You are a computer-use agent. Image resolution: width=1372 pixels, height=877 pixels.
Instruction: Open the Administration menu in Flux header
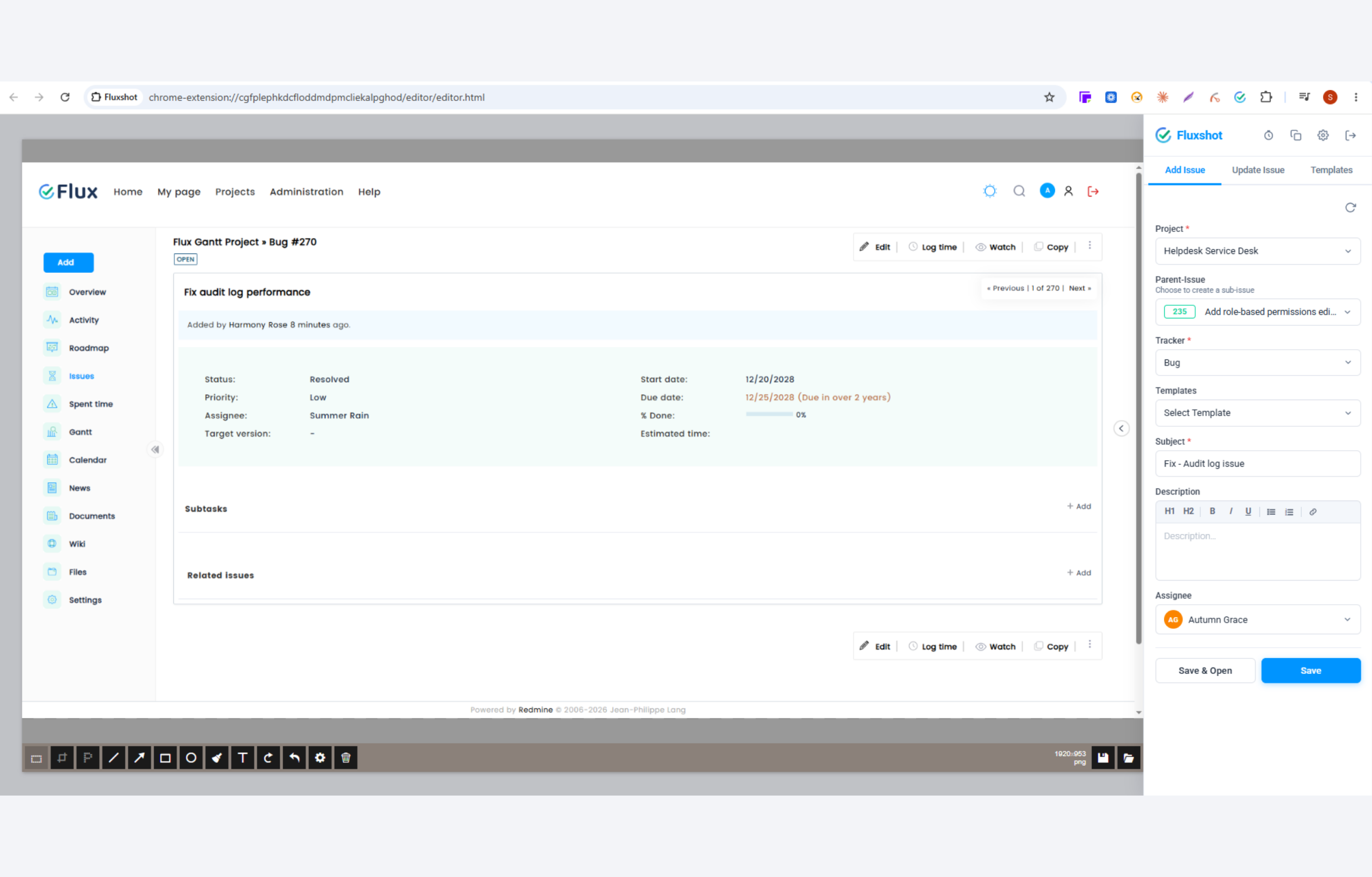(x=307, y=192)
